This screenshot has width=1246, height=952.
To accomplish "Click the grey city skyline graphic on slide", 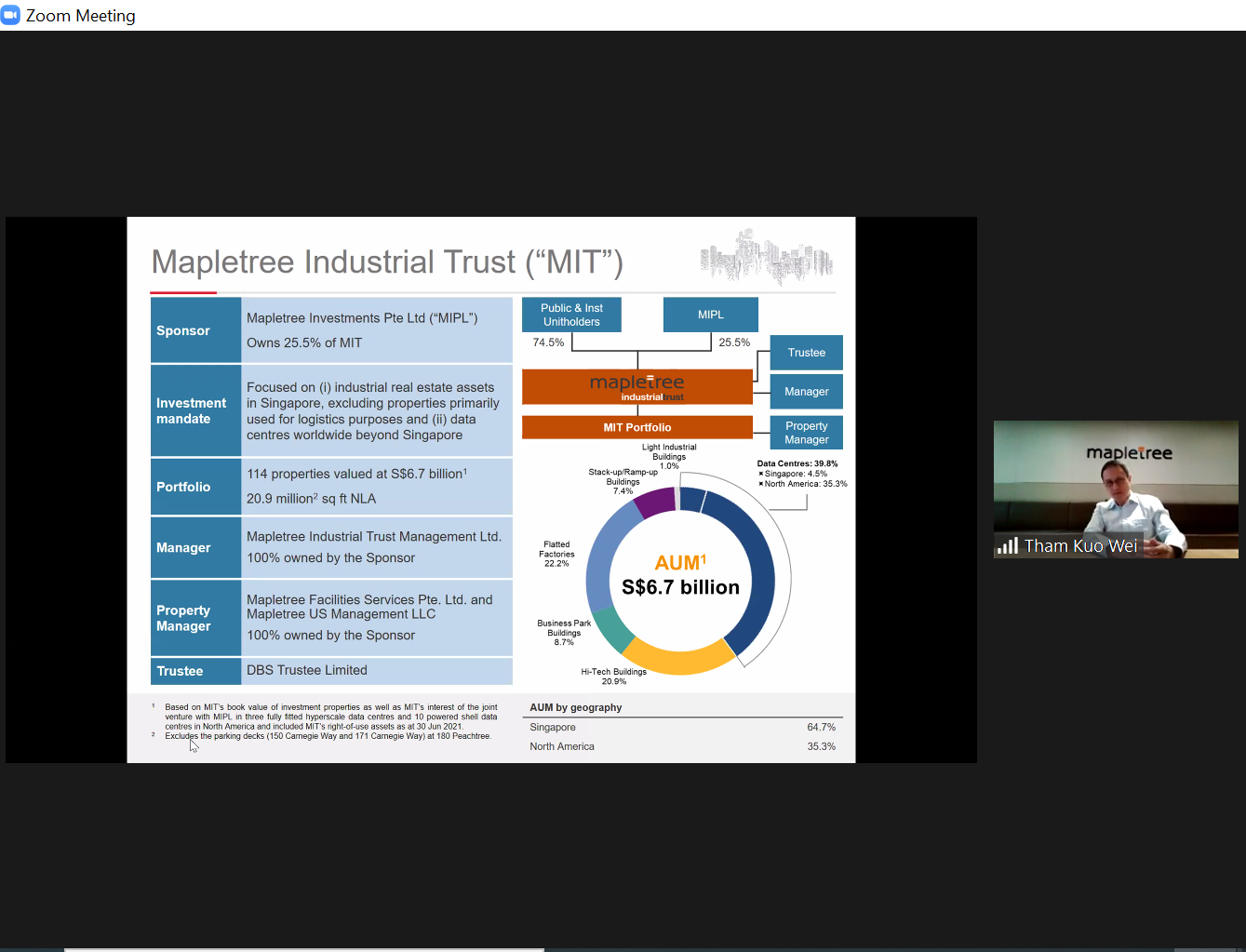I will [x=767, y=257].
